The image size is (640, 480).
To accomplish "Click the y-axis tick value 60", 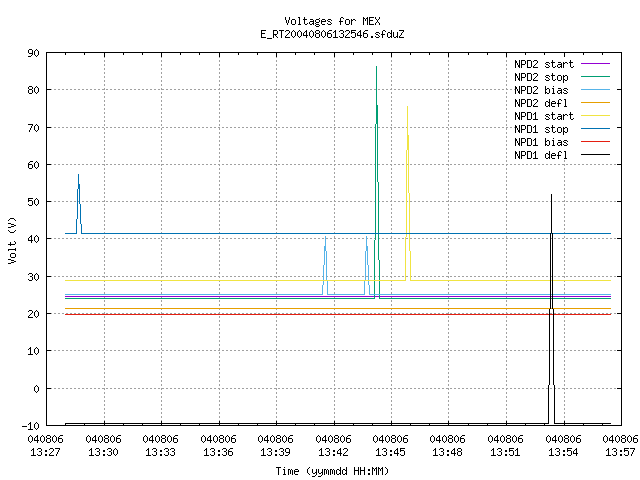I will (x=34, y=165).
